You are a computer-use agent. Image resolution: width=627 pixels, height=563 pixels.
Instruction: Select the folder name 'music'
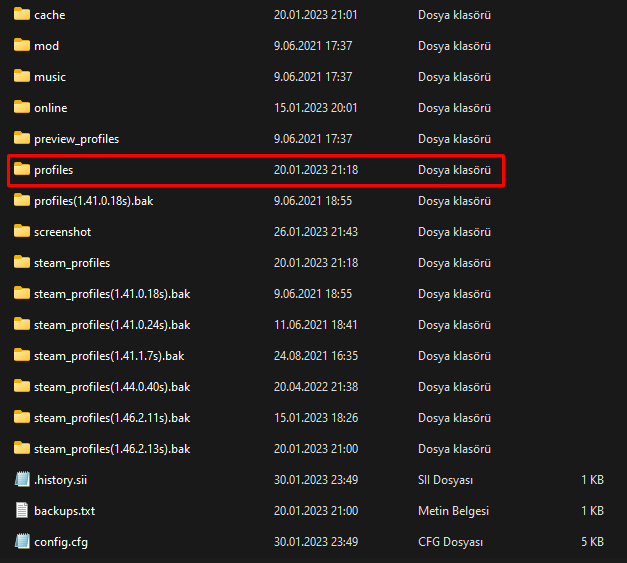point(50,77)
